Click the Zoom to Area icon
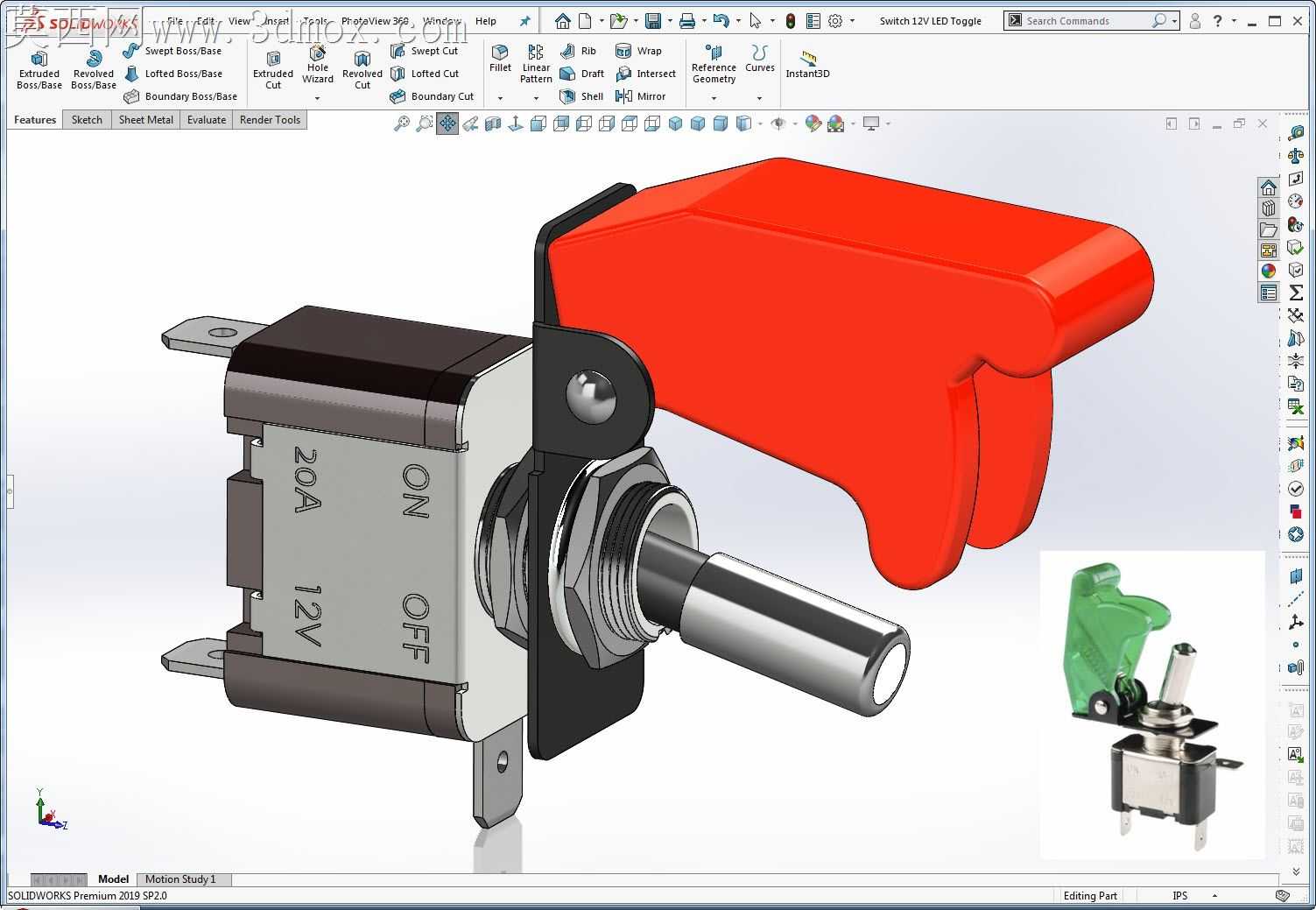The height and width of the screenshot is (910, 1316). coord(425,123)
